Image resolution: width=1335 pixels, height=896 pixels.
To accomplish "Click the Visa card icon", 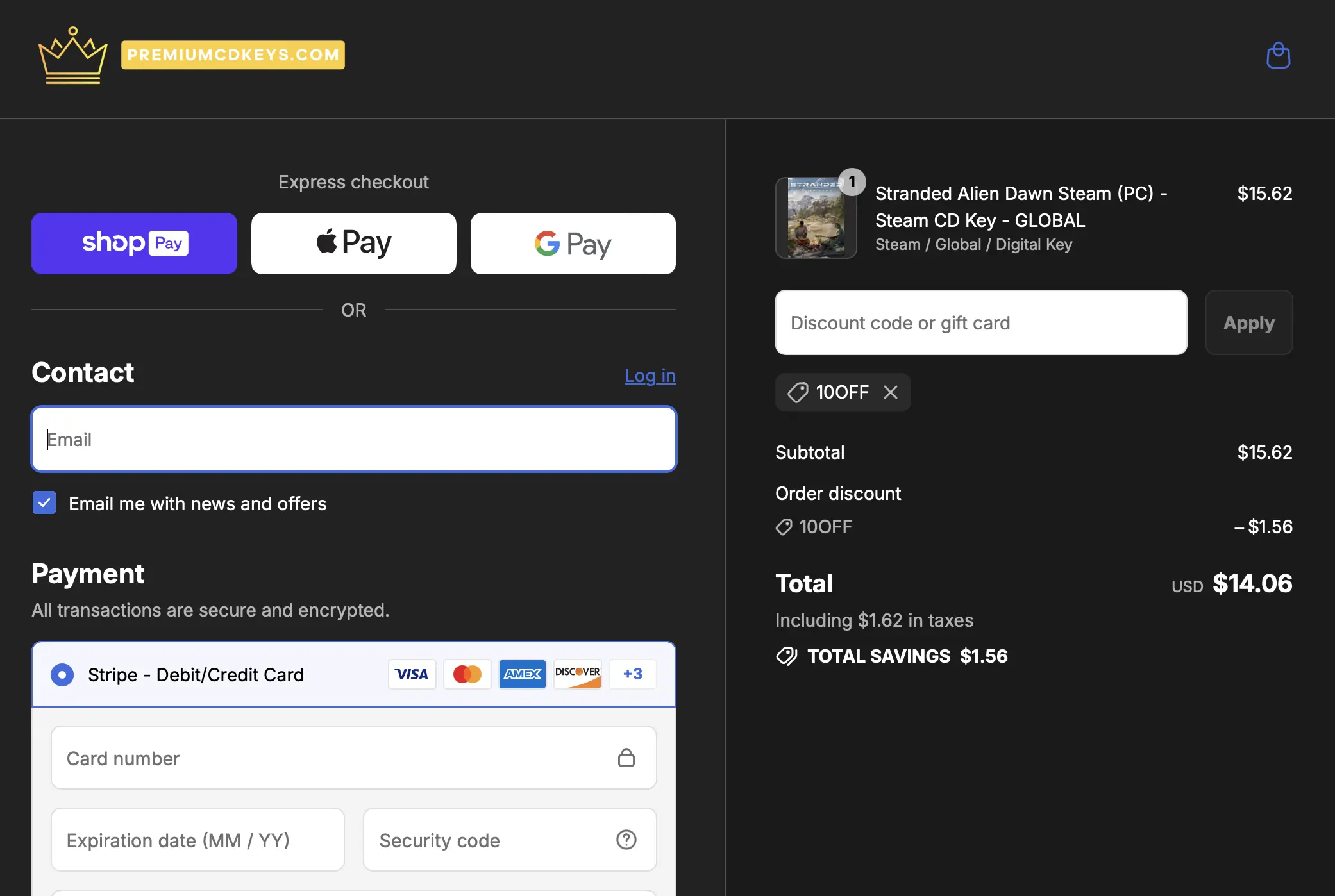I will (412, 674).
